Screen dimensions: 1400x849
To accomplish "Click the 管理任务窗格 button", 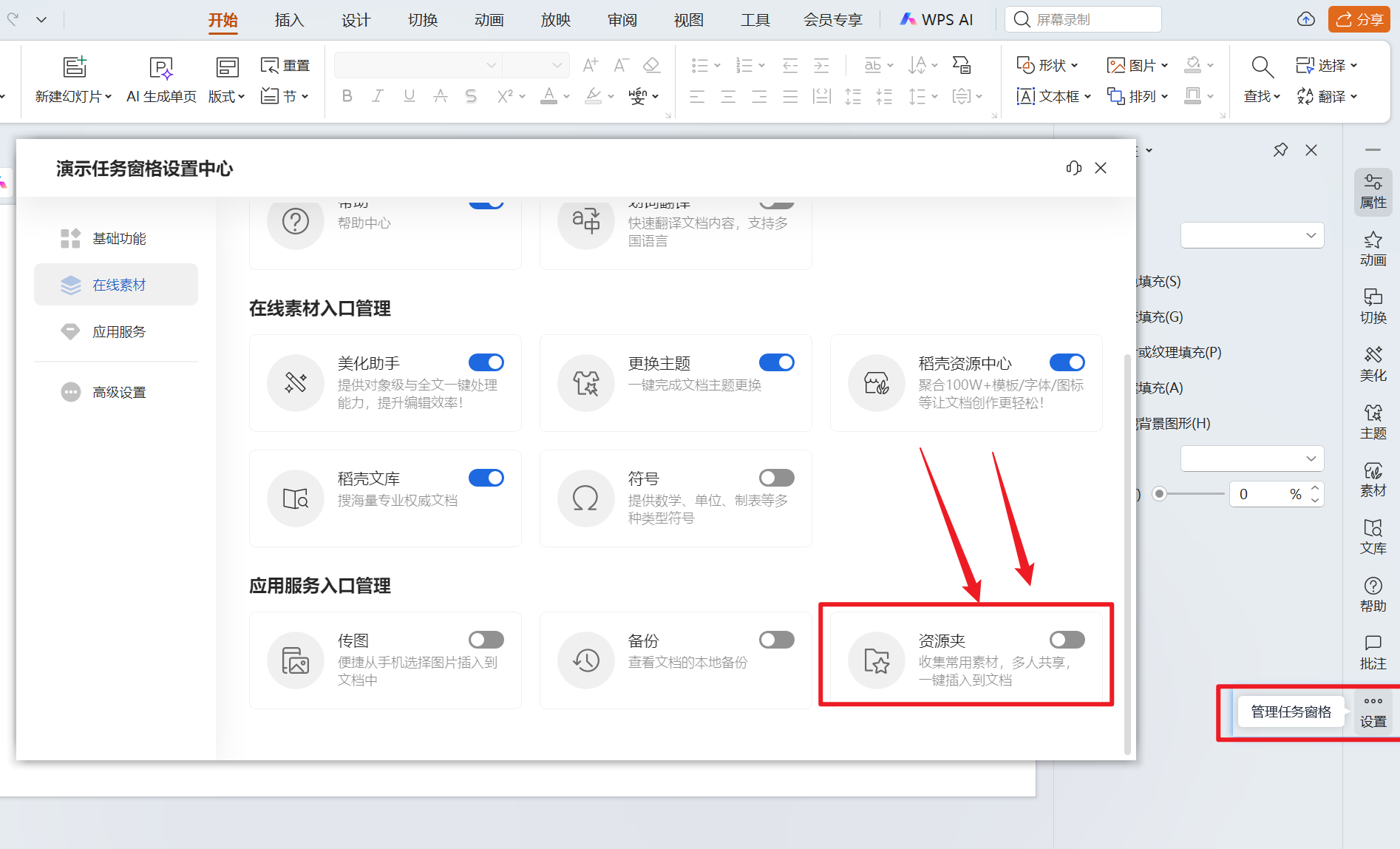I will 1290,711.
